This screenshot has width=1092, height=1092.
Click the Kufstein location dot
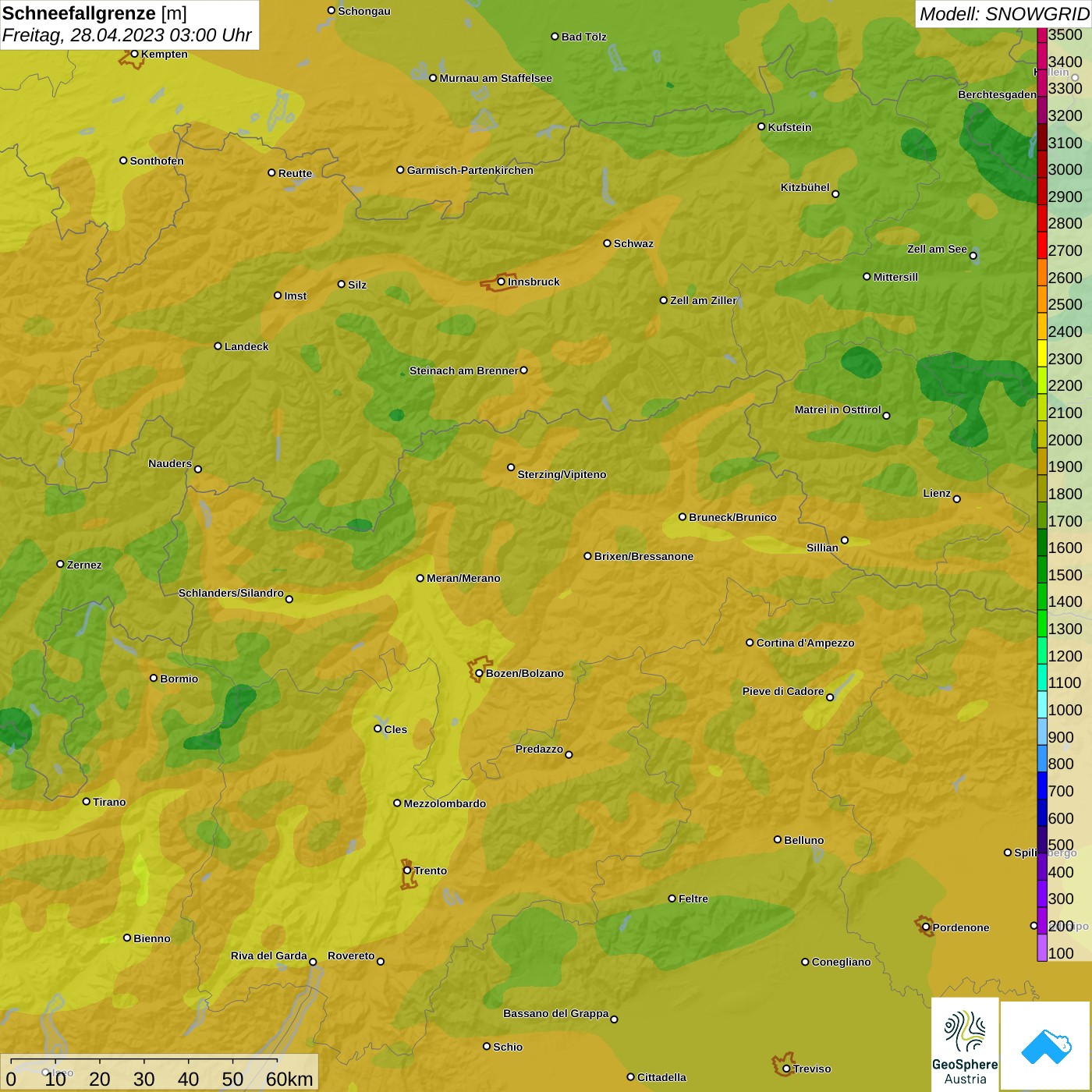[x=761, y=126]
